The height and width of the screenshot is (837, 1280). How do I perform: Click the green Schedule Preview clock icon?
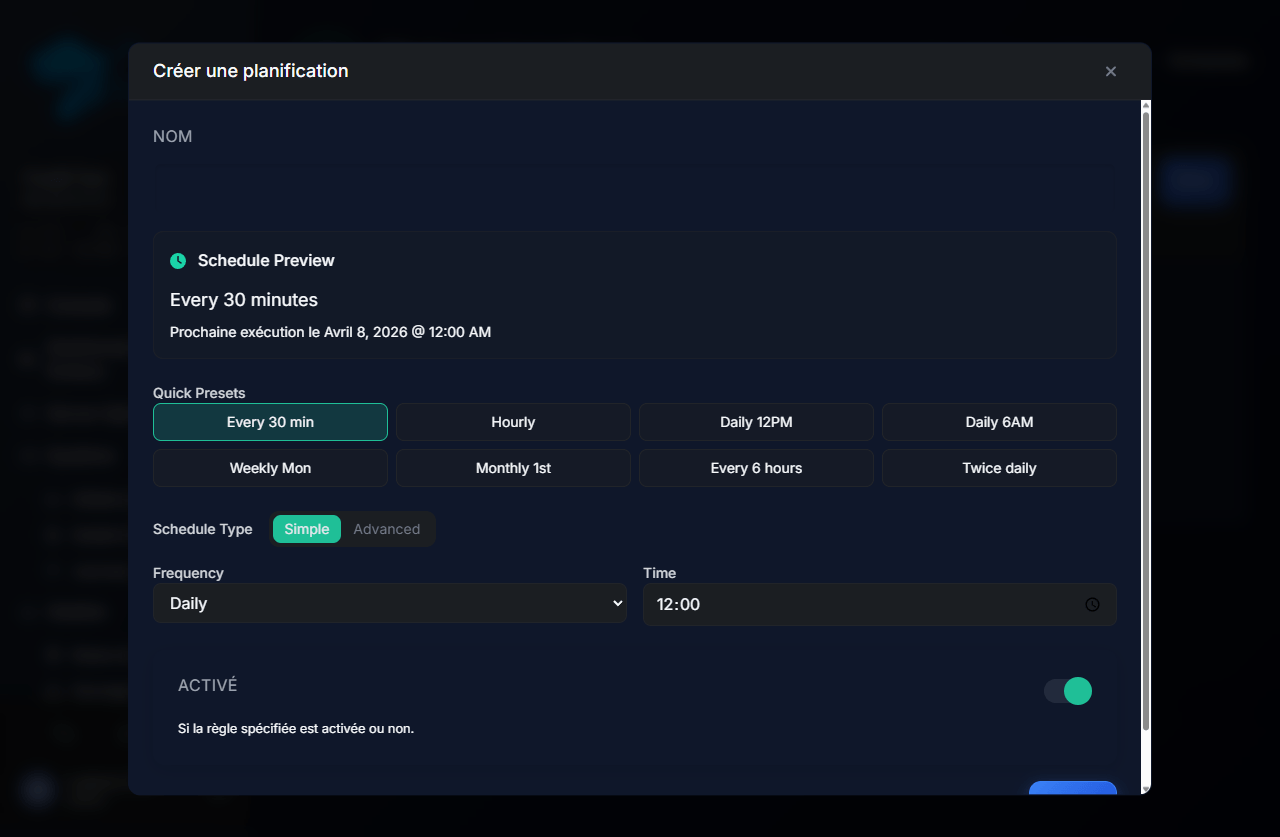coord(178,261)
